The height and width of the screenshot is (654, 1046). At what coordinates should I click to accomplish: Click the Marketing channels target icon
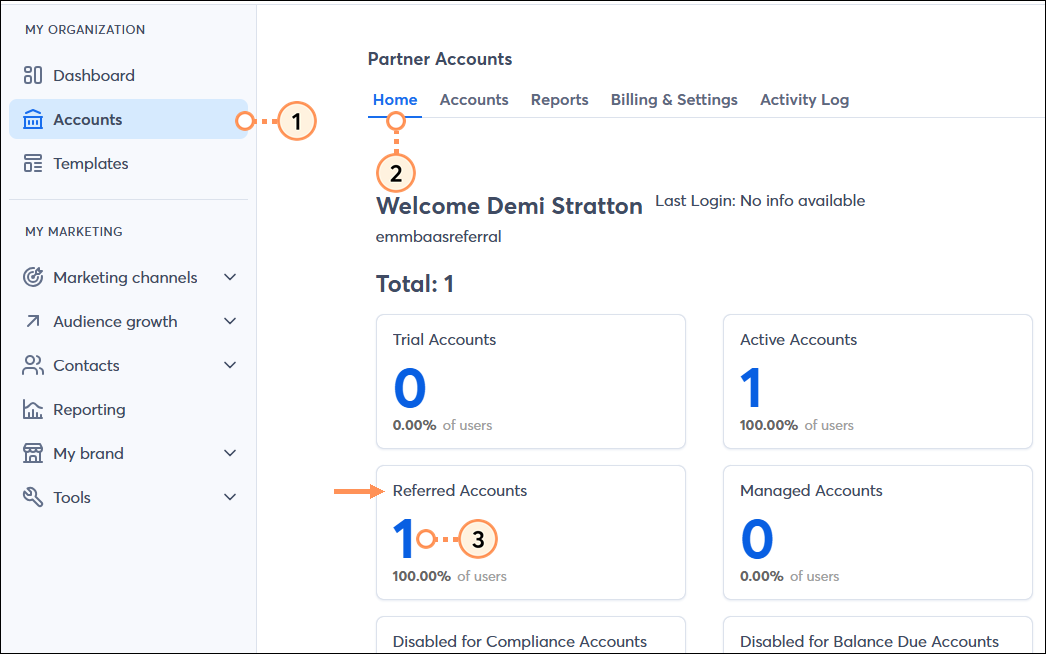(x=33, y=277)
